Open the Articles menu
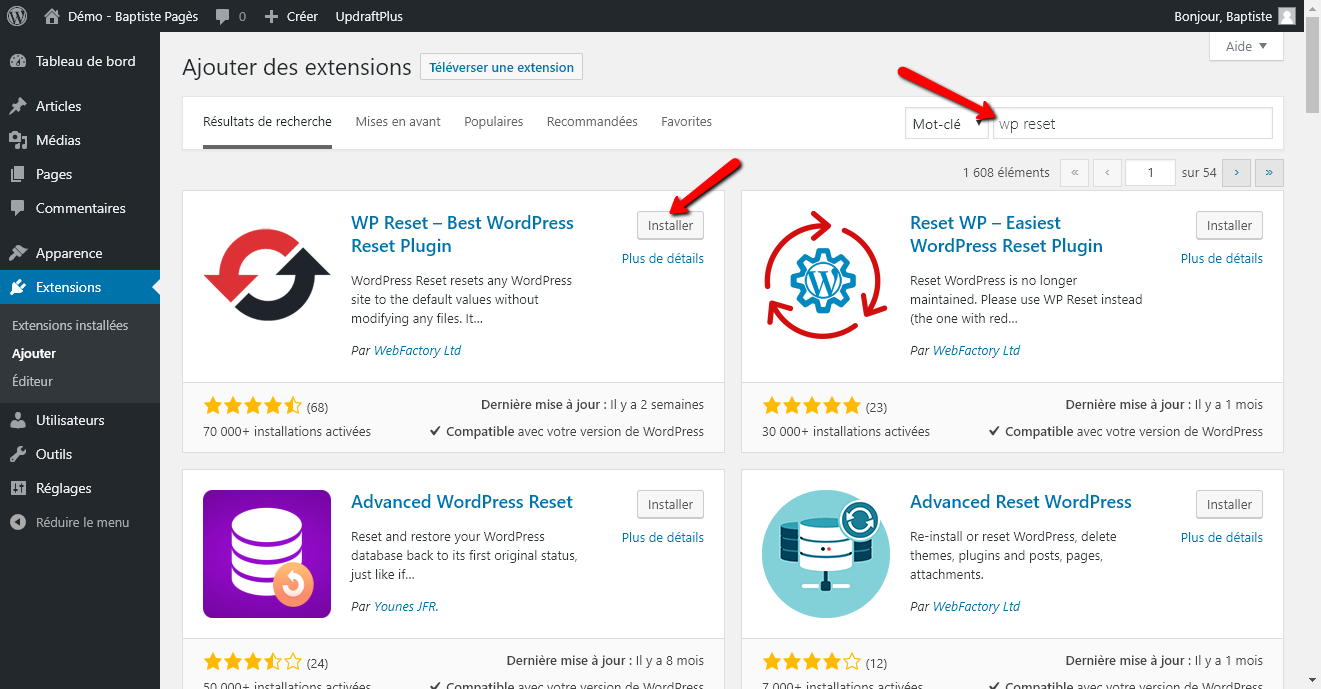This screenshot has height=689, width=1321. pyautogui.click(x=80, y=106)
